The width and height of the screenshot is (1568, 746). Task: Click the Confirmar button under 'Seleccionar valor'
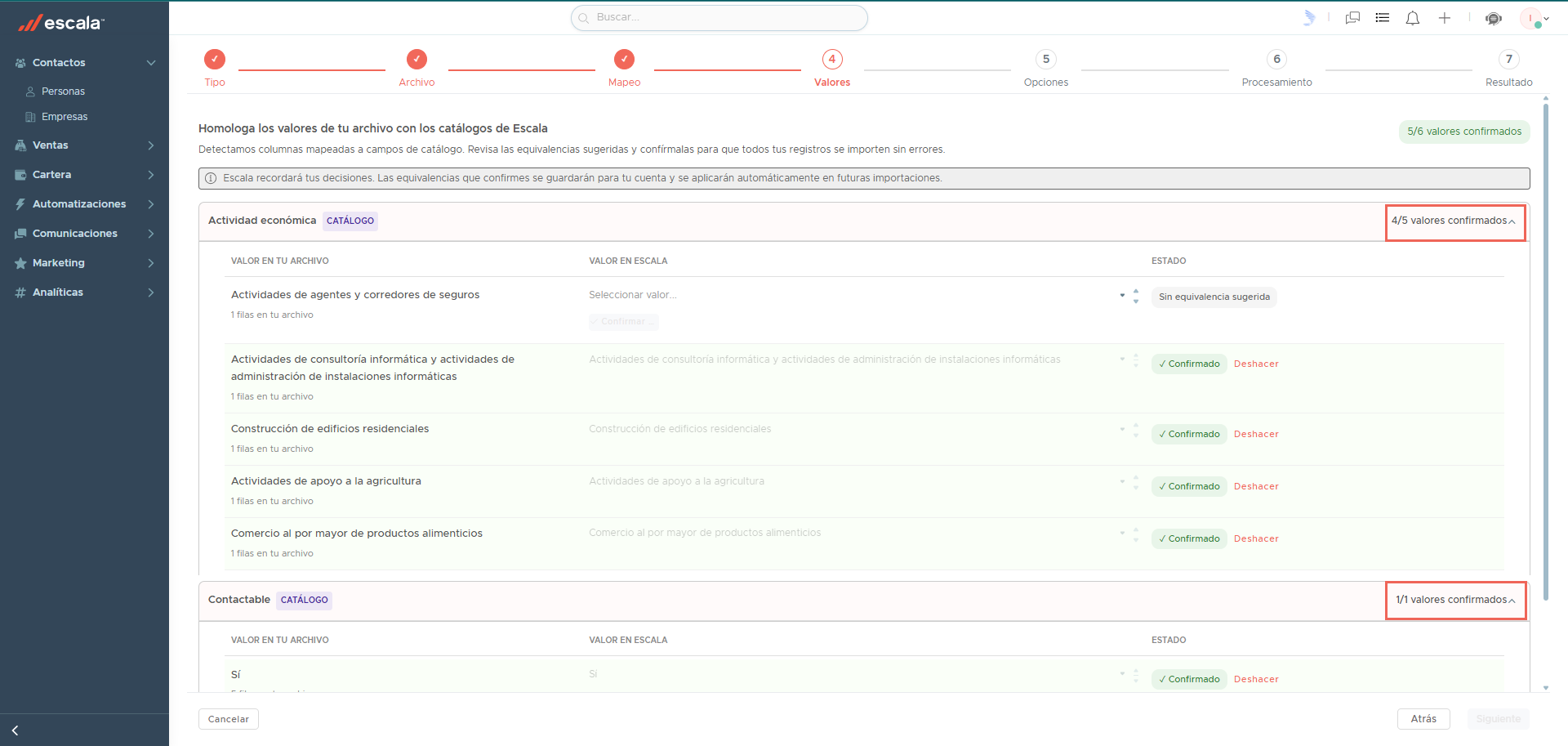[624, 322]
